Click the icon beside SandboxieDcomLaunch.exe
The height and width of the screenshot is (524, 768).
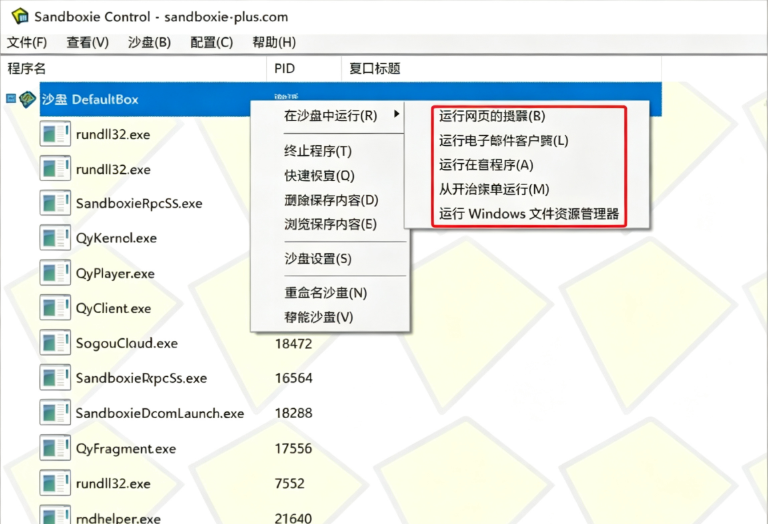click(x=55, y=413)
